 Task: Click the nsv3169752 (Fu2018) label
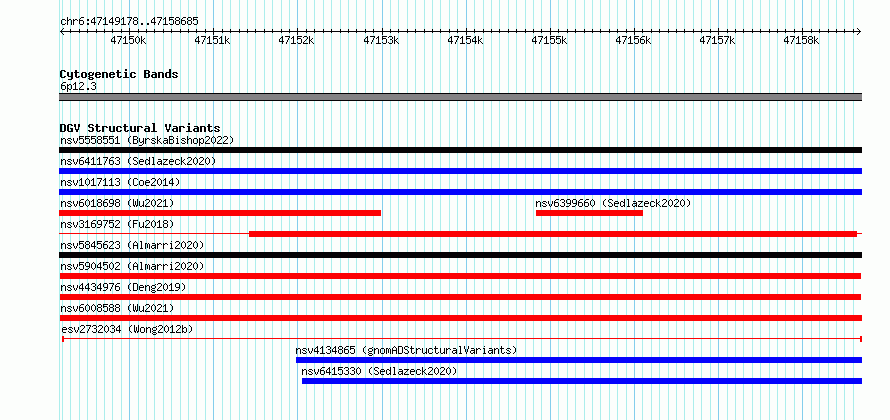click(117, 224)
